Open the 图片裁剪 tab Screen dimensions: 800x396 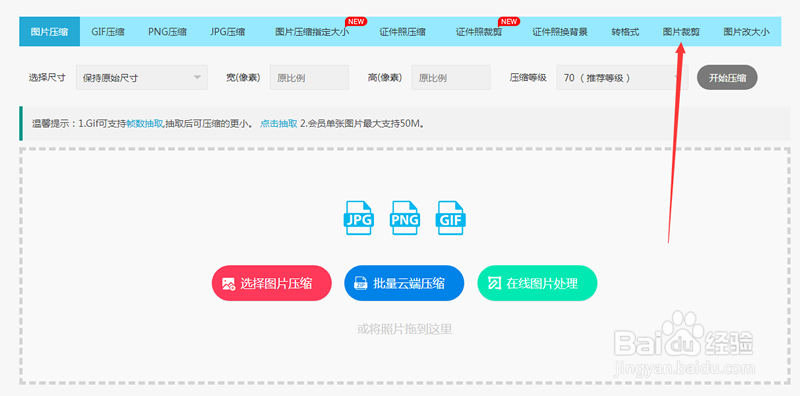681,32
